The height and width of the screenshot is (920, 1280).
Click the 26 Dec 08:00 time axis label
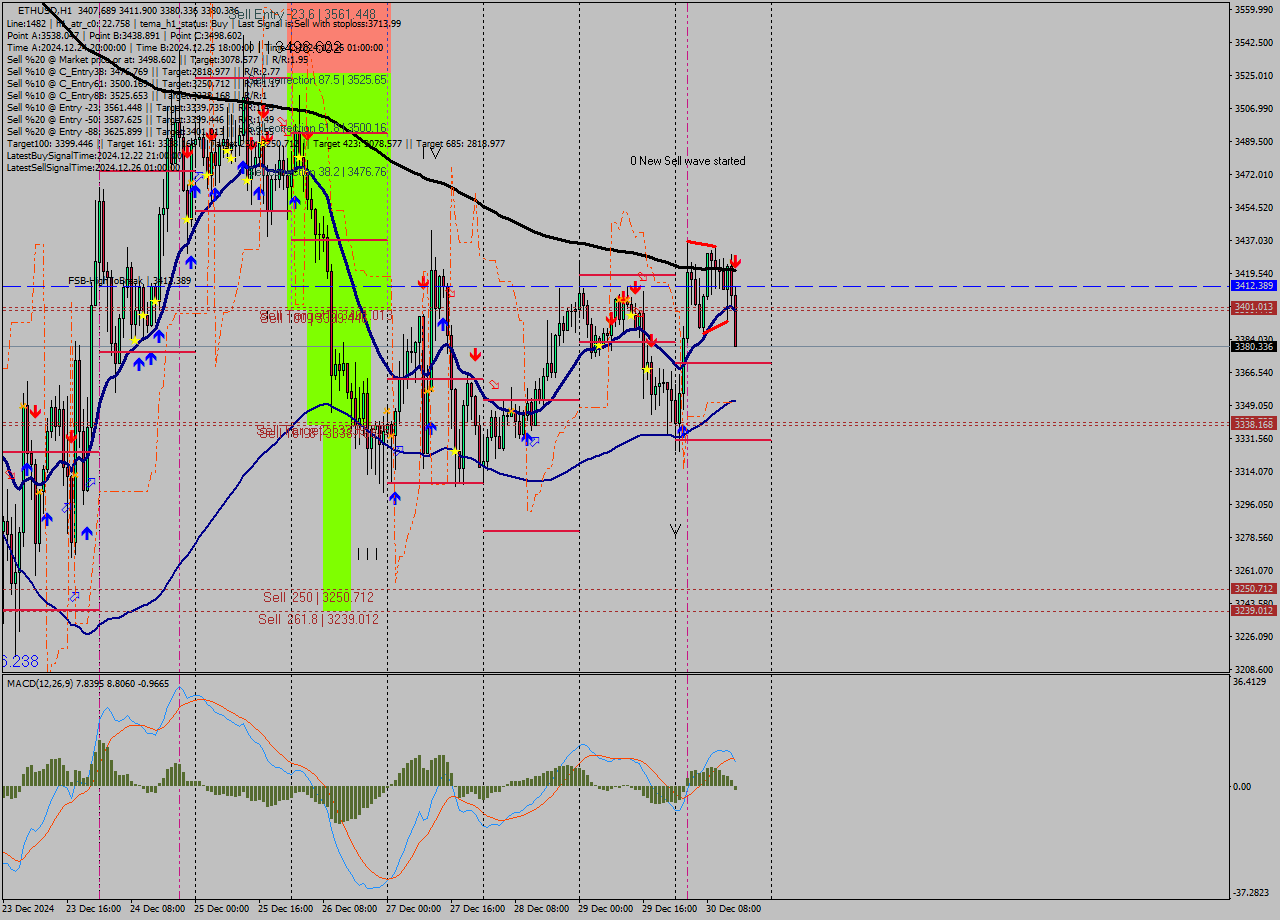349,909
